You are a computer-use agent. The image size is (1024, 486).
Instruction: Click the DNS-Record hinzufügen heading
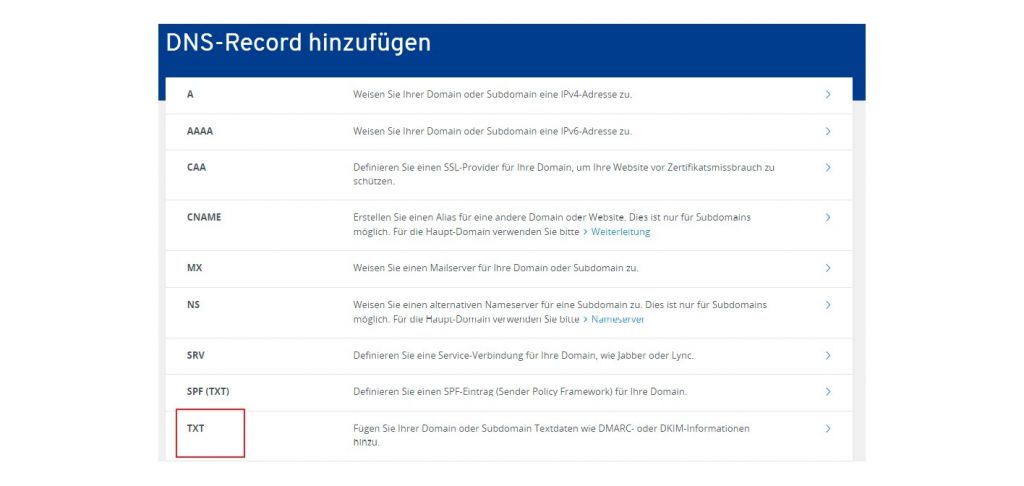298,42
